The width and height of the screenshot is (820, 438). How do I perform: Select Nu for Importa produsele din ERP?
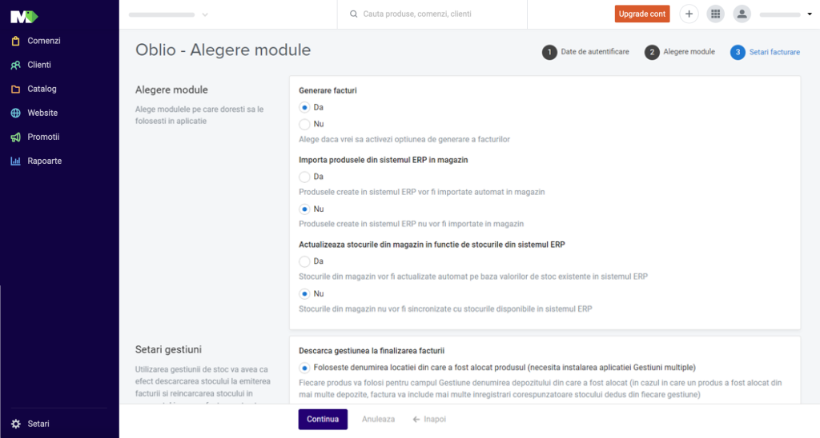pos(304,209)
